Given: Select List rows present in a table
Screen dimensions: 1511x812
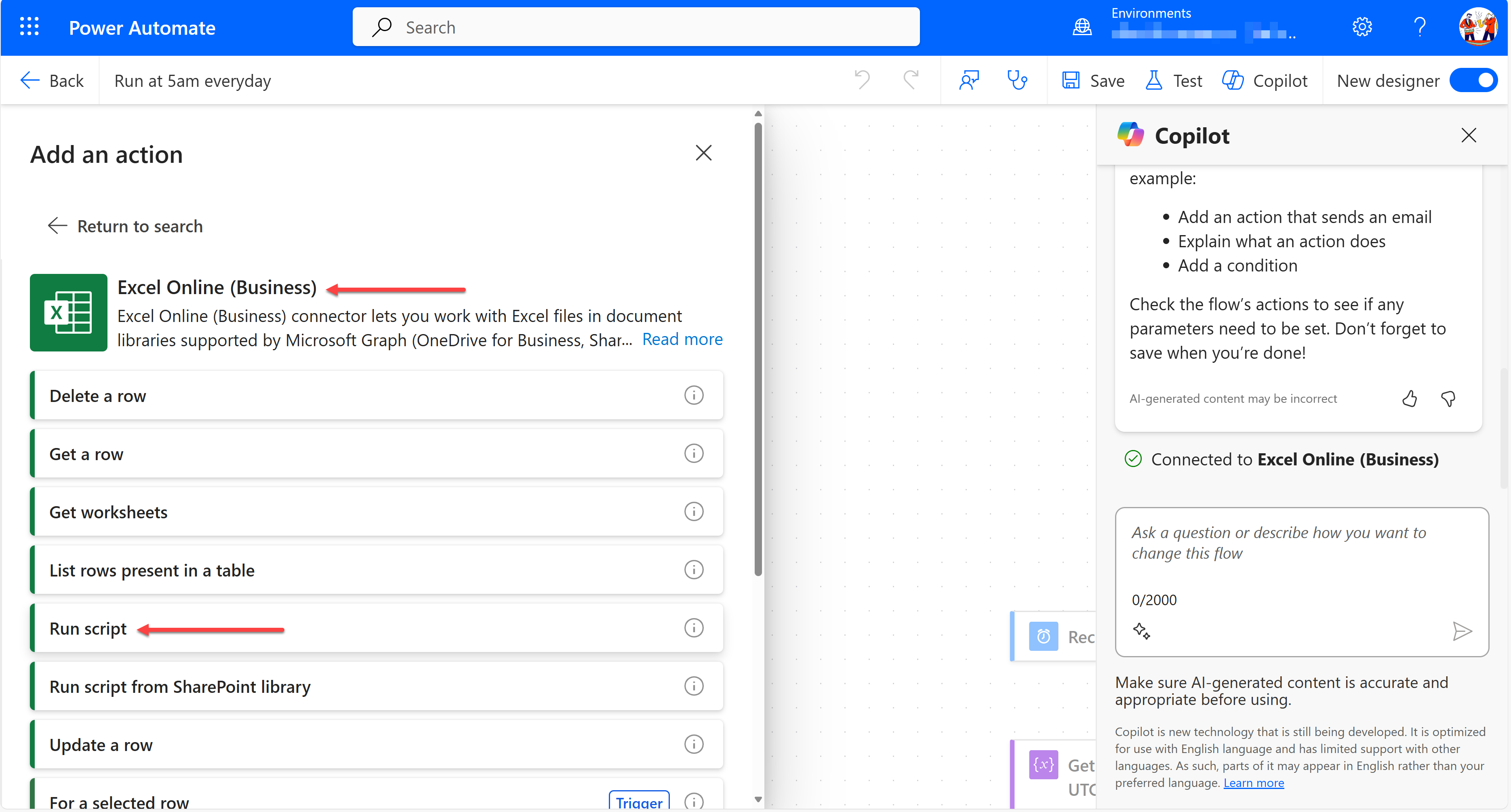Looking at the screenshot, I should 377,570.
